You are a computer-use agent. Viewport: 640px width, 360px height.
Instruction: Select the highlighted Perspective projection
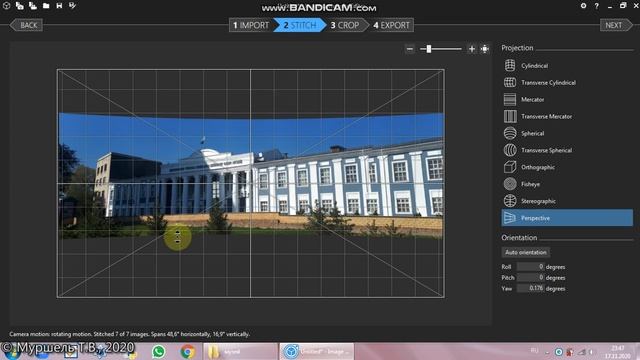567,218
